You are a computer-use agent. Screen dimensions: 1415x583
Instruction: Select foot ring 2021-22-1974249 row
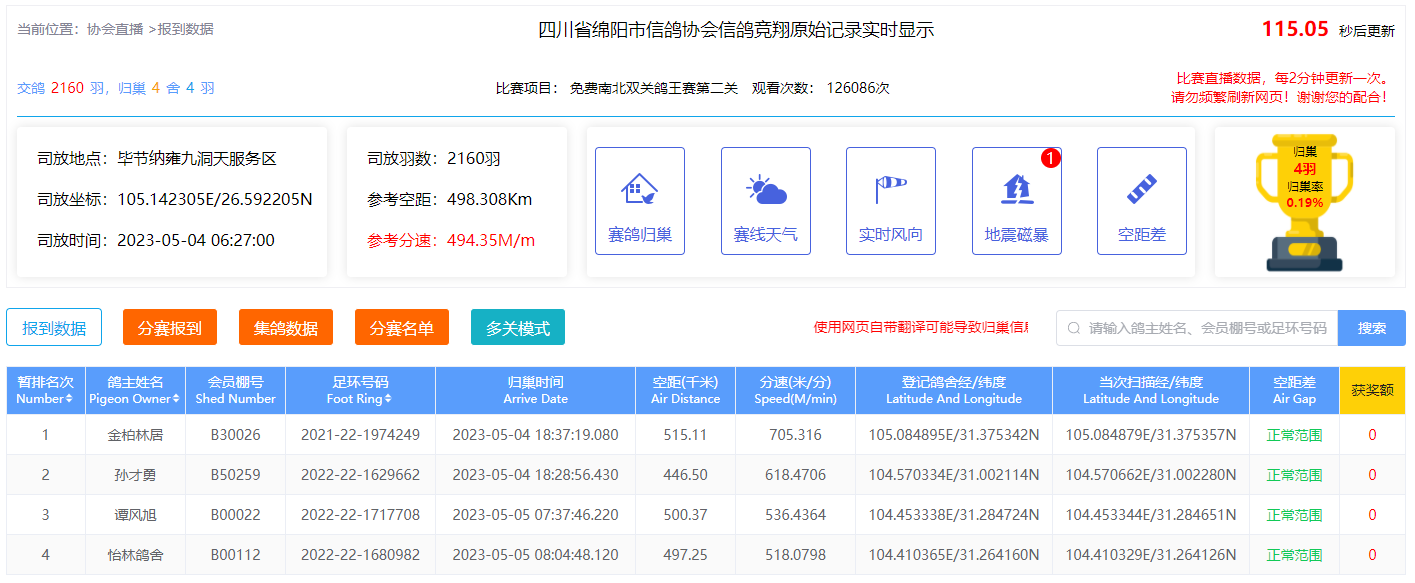tap(360, 435)
